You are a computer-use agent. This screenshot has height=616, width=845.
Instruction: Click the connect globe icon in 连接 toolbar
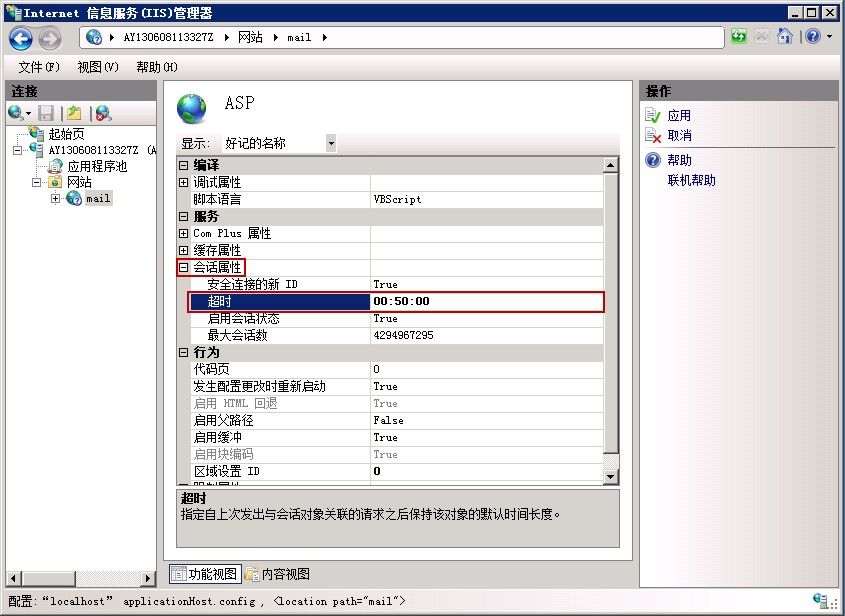pyautogui.click(x=16, y=113)
